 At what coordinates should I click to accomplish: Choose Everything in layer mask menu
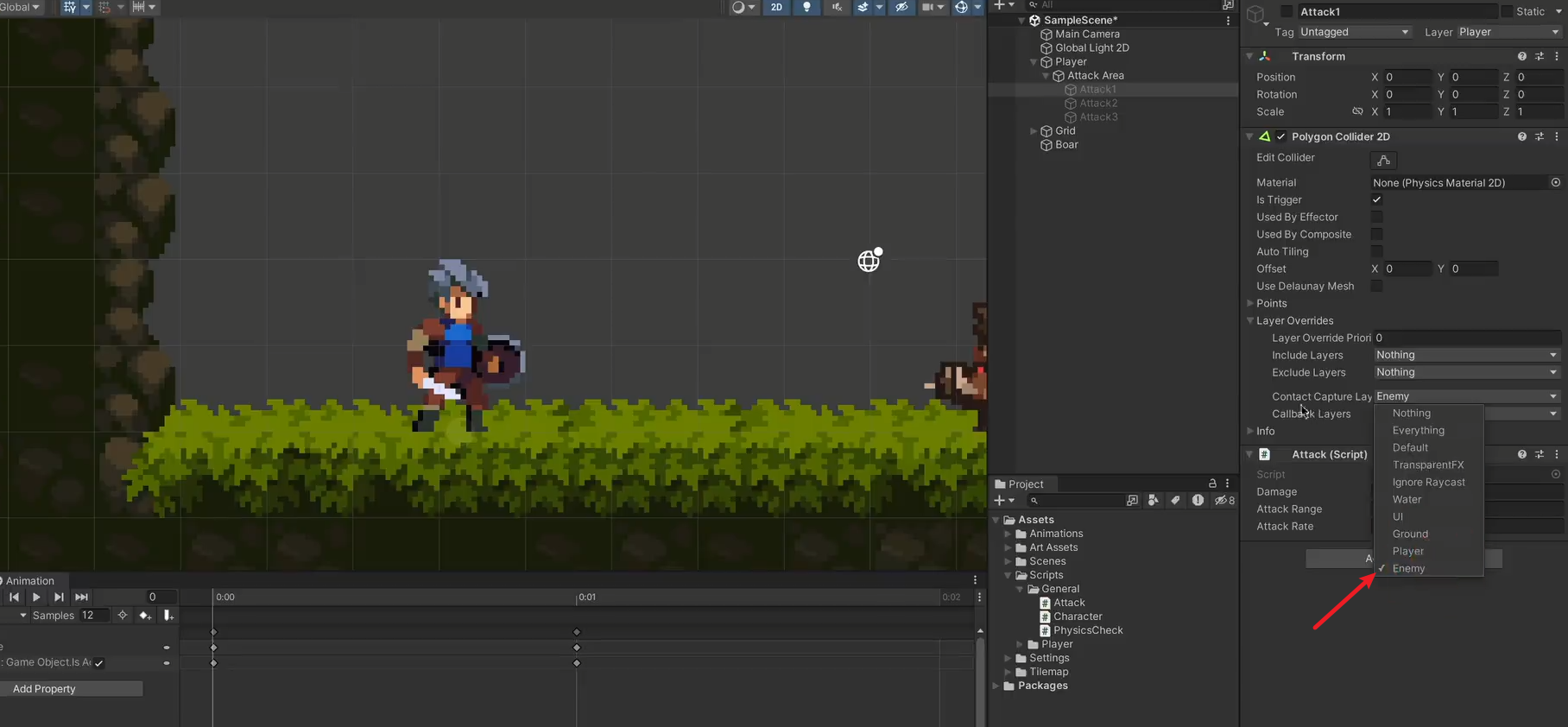tap(1429, 430)
